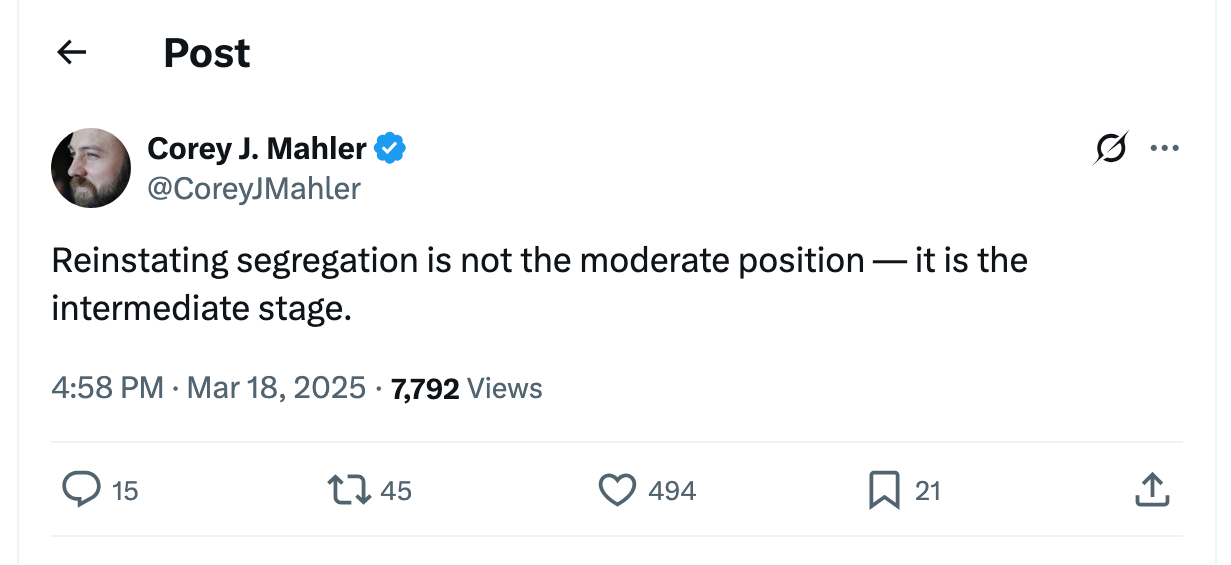
Task: Click the 4:58 PM Mar 18, 2025 timestamp
Action: [x=208, y=388]
